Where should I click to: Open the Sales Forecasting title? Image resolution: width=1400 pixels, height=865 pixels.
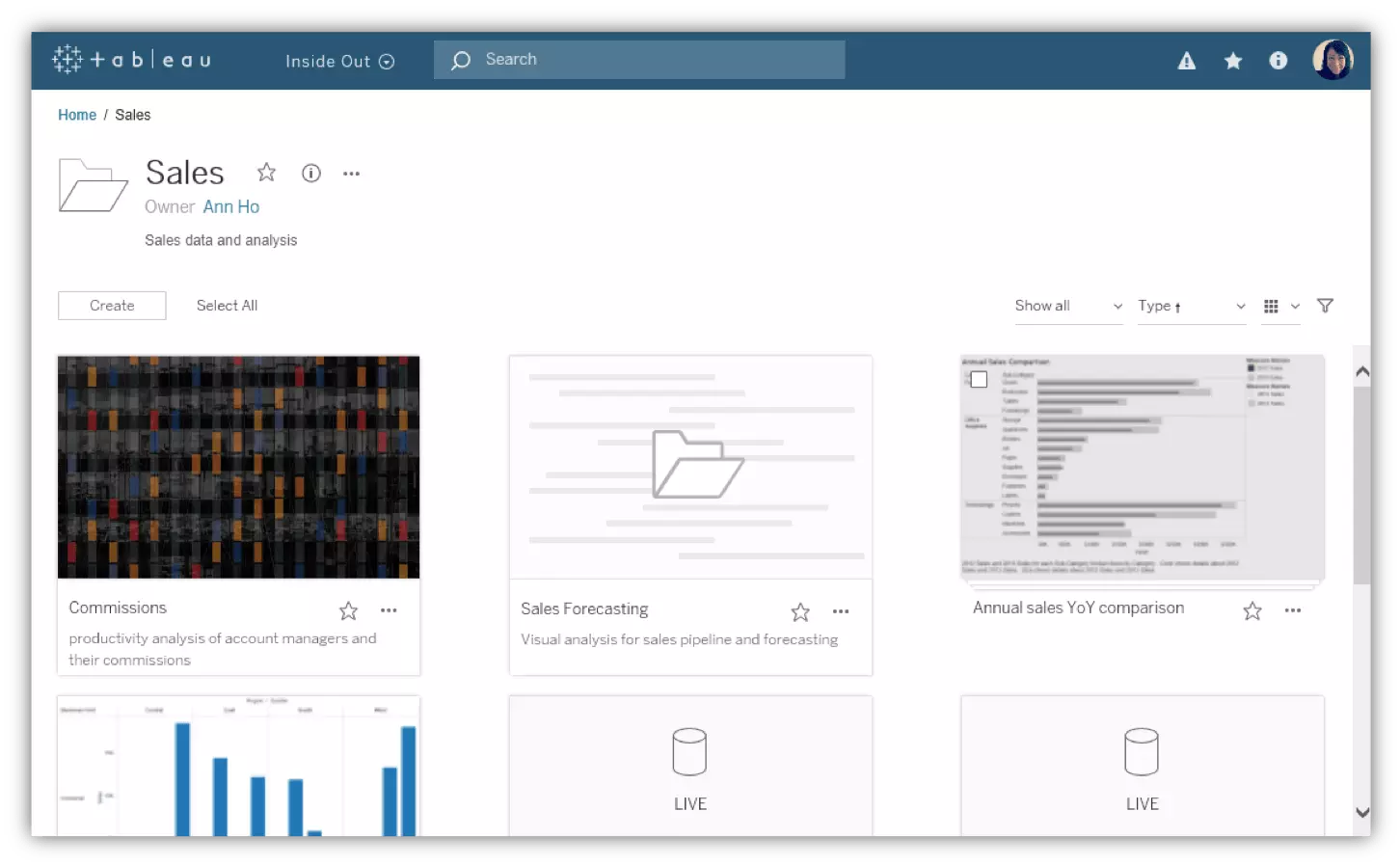click(x=584, y=608)
